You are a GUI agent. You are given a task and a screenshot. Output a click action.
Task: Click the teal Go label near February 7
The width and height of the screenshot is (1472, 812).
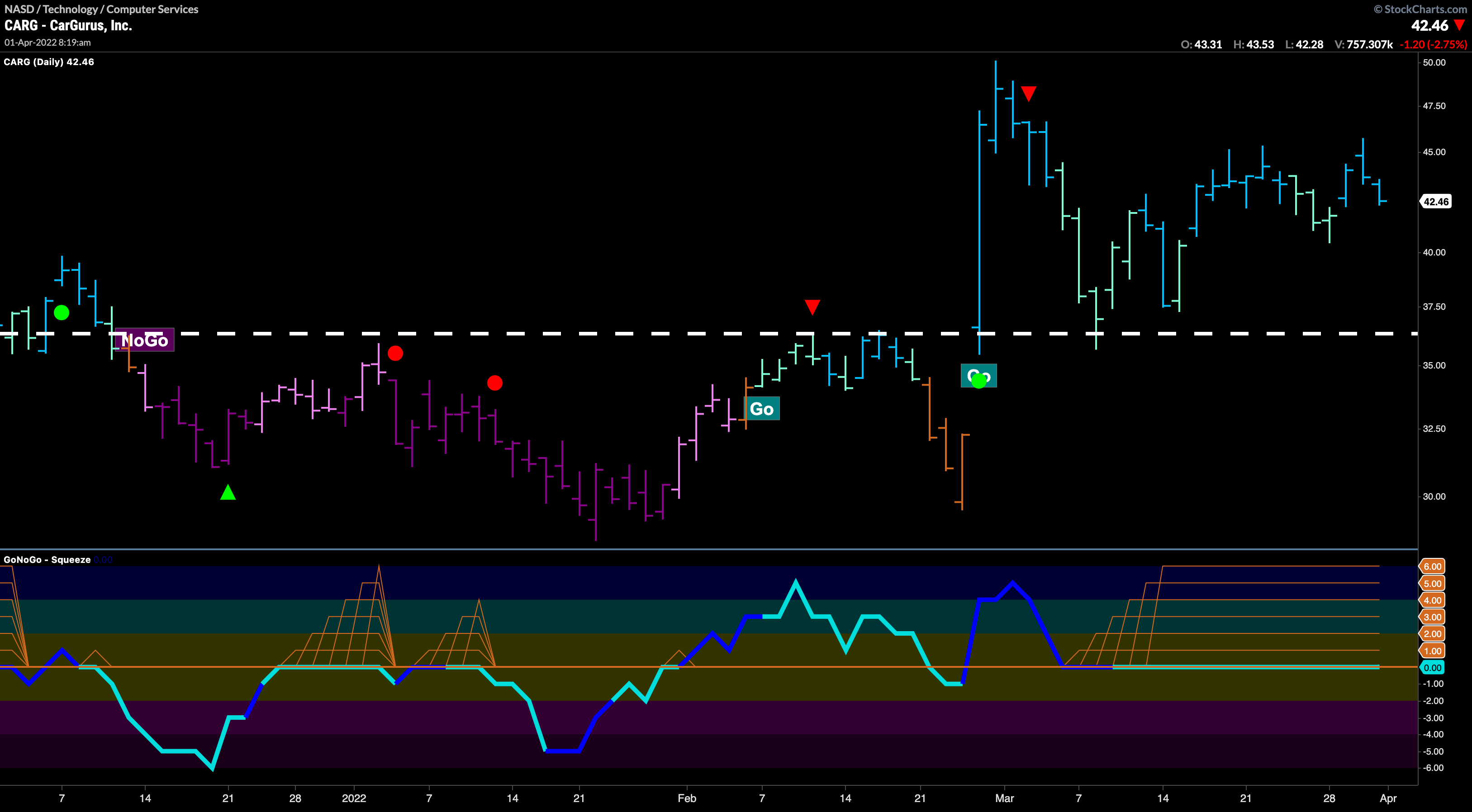point(762,409)
